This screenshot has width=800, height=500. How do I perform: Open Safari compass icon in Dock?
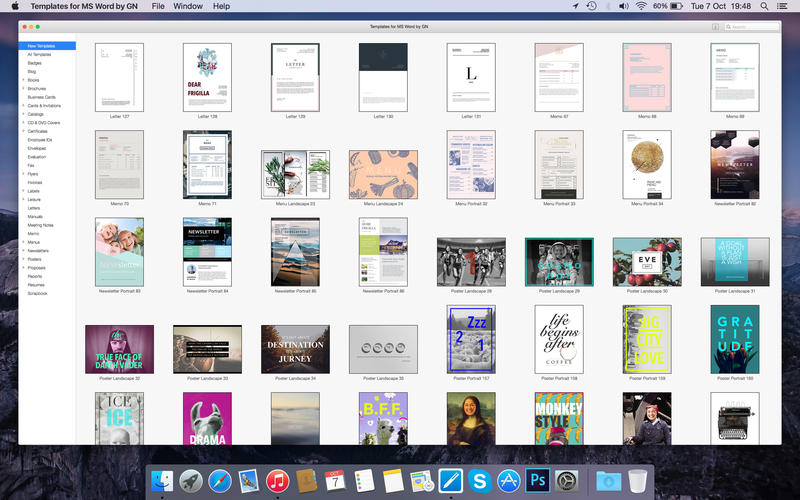220,481
